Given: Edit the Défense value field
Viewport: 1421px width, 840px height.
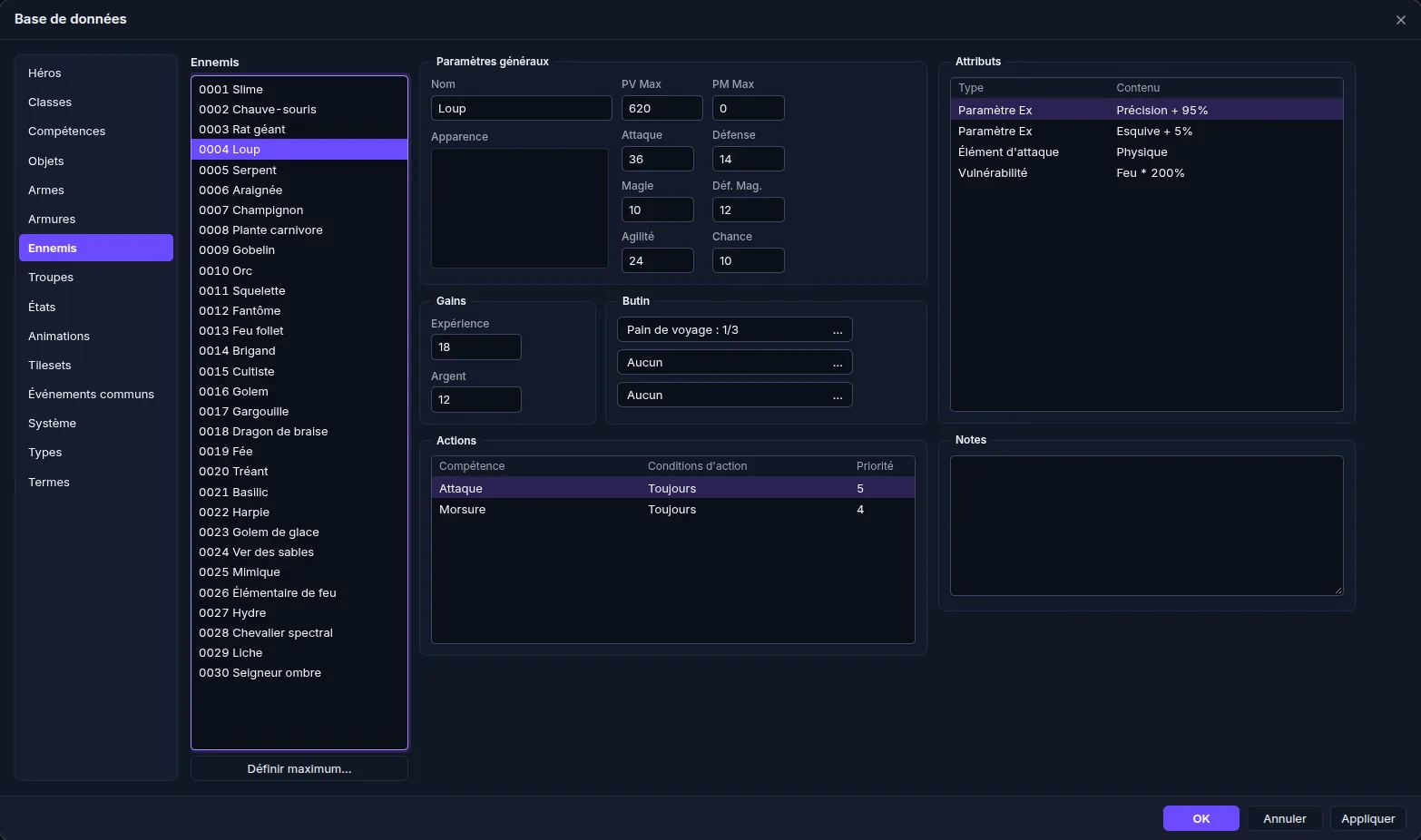Looking at the screenshot, I should click(x=748, y=159).
